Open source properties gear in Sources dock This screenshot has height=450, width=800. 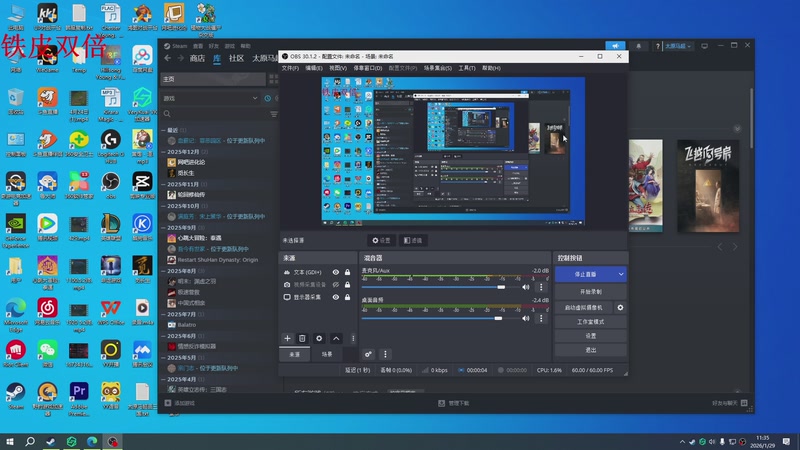(x=319, y=338)
